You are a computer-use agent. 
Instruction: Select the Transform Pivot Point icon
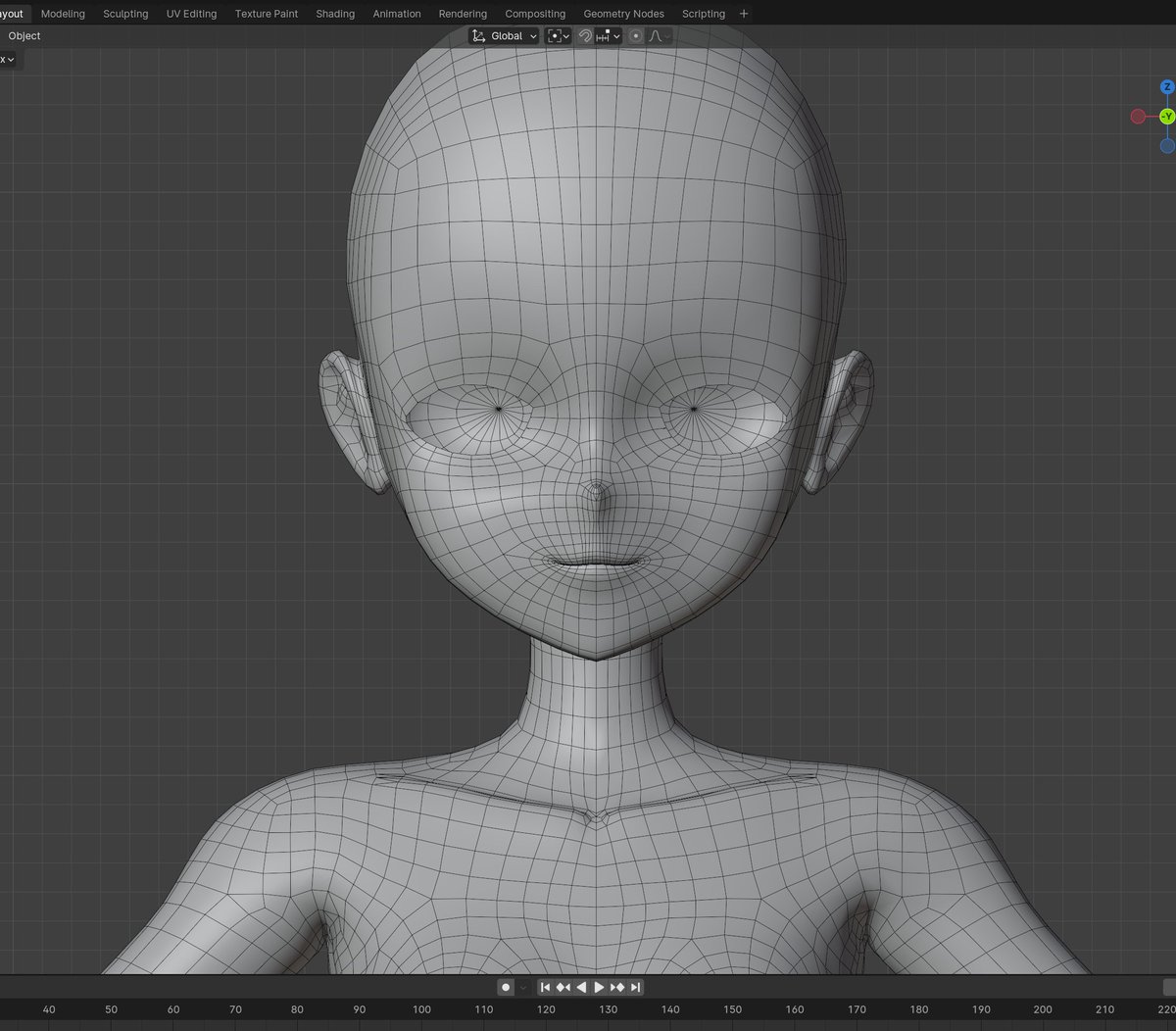[555, 35]
